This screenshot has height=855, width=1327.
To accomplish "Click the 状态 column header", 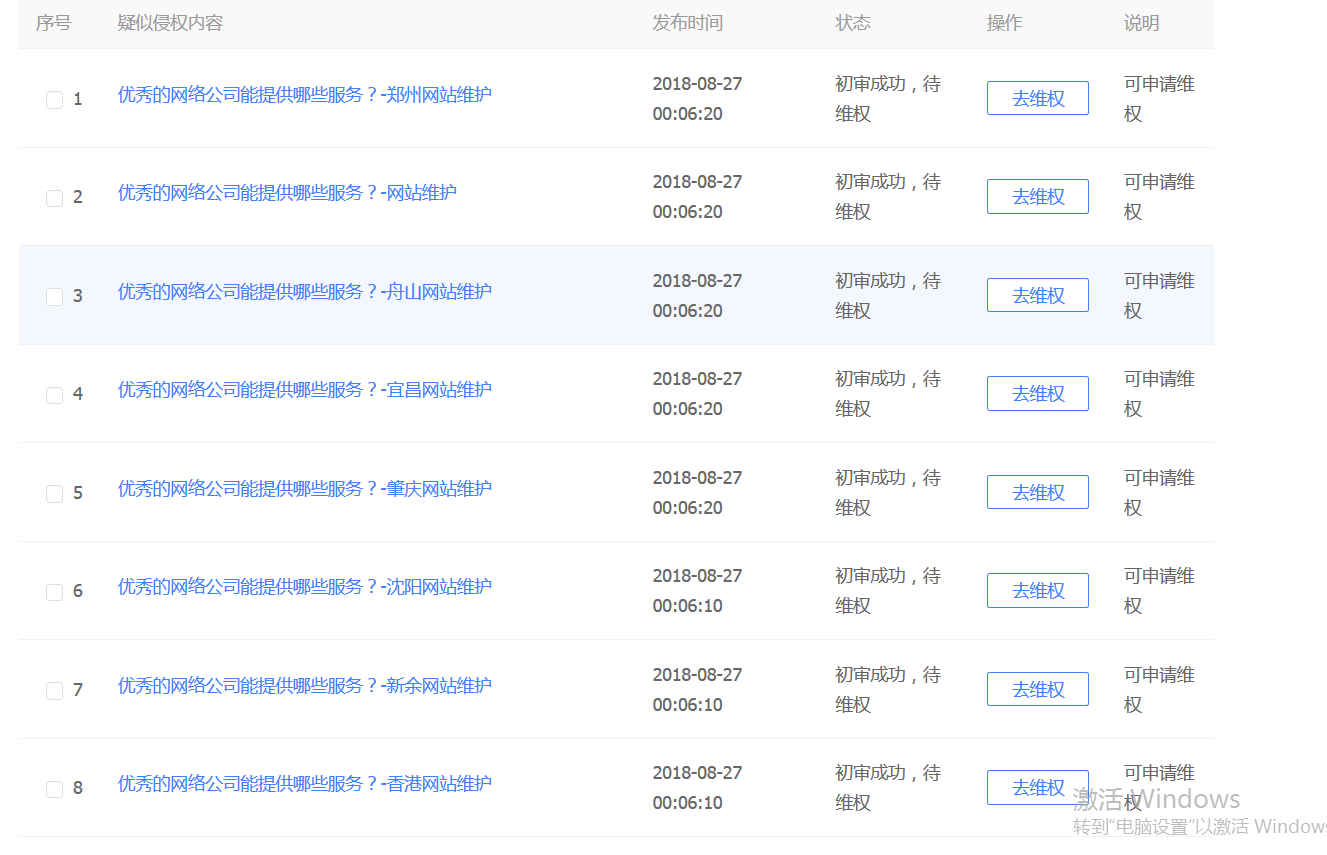I will [x=853, y=23].
